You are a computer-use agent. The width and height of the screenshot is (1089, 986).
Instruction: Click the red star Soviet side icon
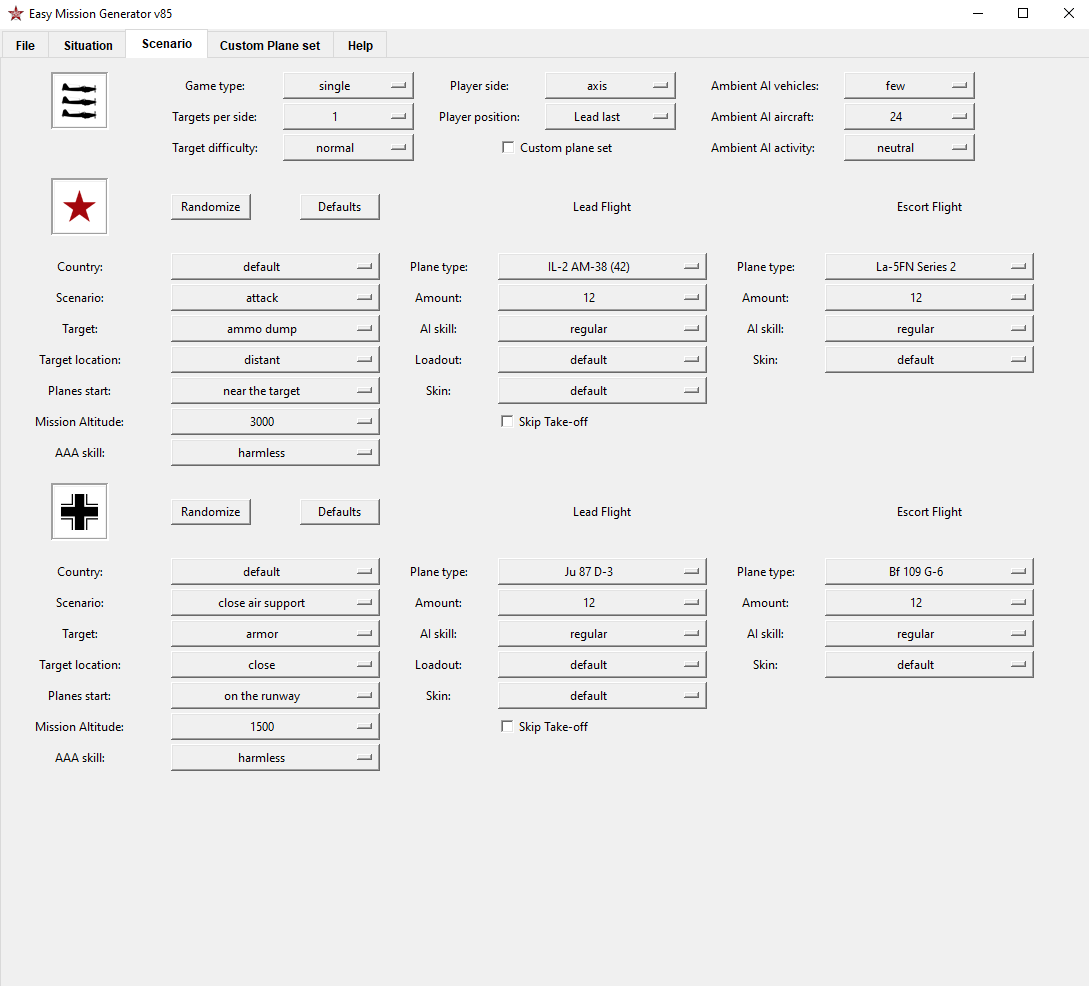point(79,207)
